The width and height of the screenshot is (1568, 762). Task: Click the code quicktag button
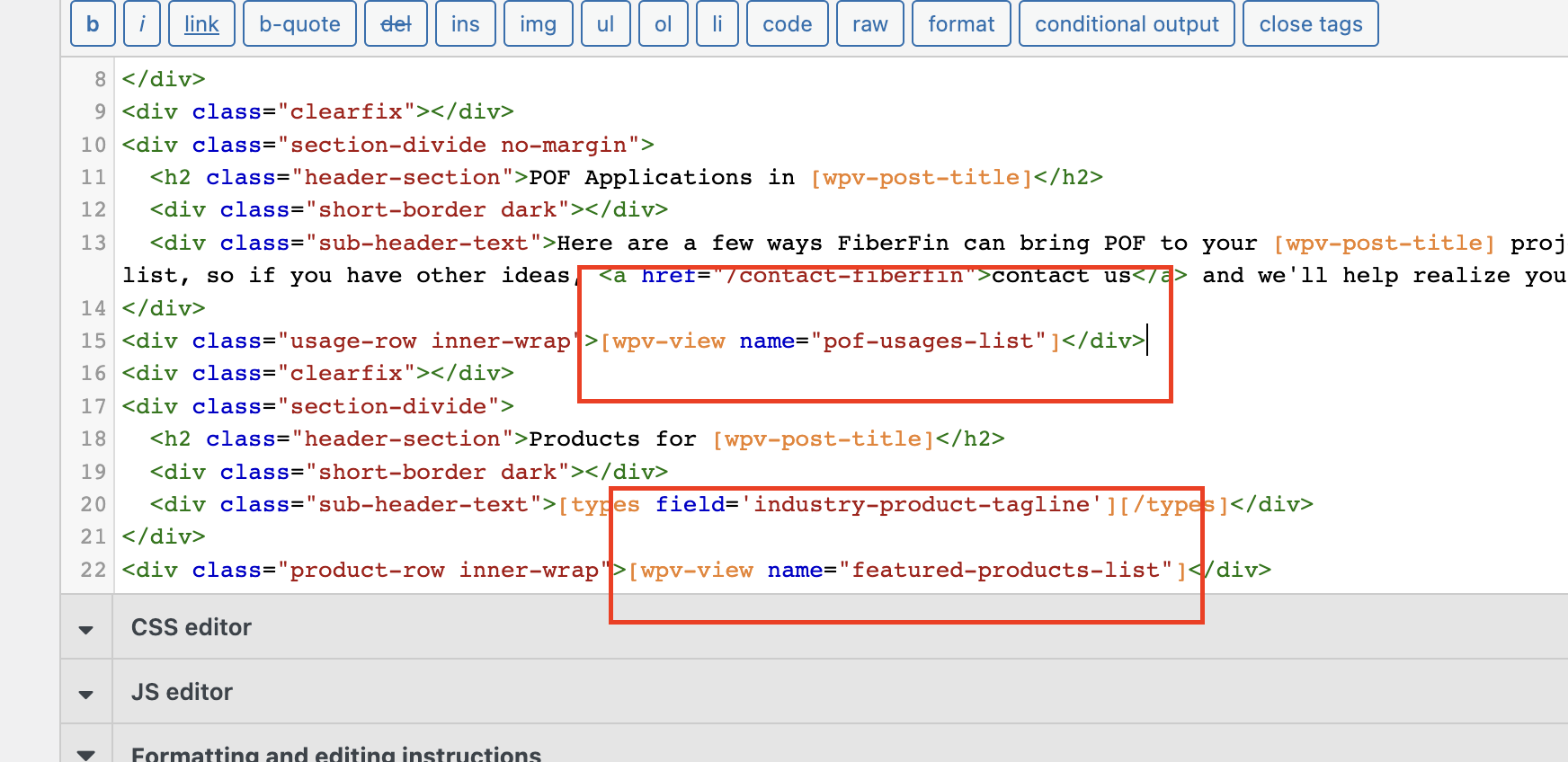click(787, 24)
